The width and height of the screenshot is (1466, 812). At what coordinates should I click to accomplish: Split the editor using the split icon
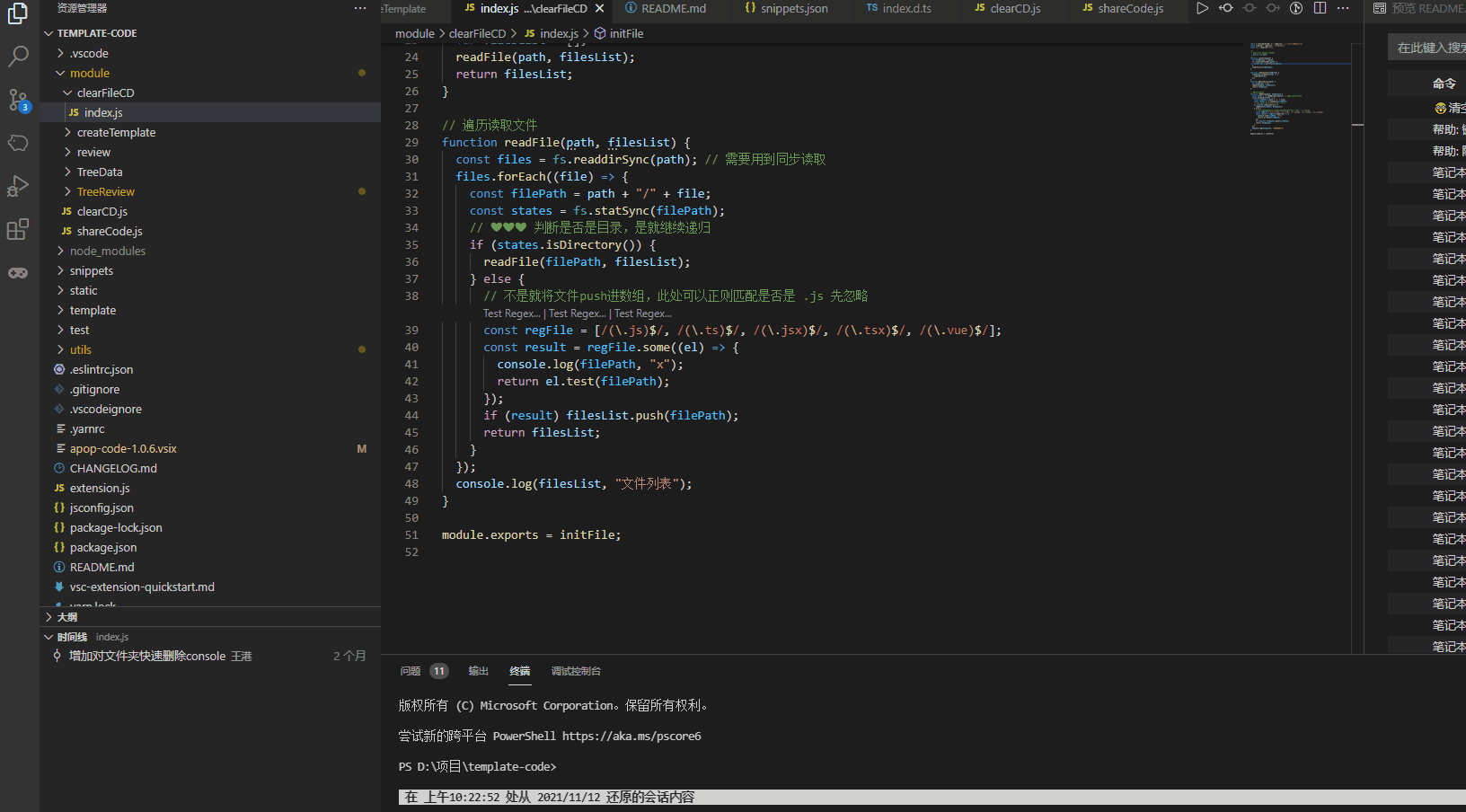(1320, 10)
